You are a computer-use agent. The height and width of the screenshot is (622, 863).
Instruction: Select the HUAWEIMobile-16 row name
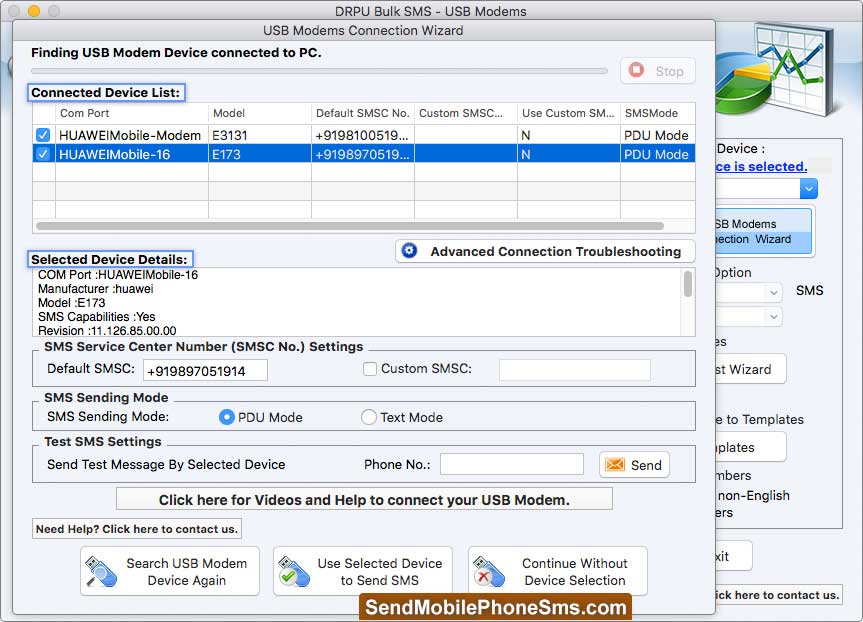click(114, 154)
